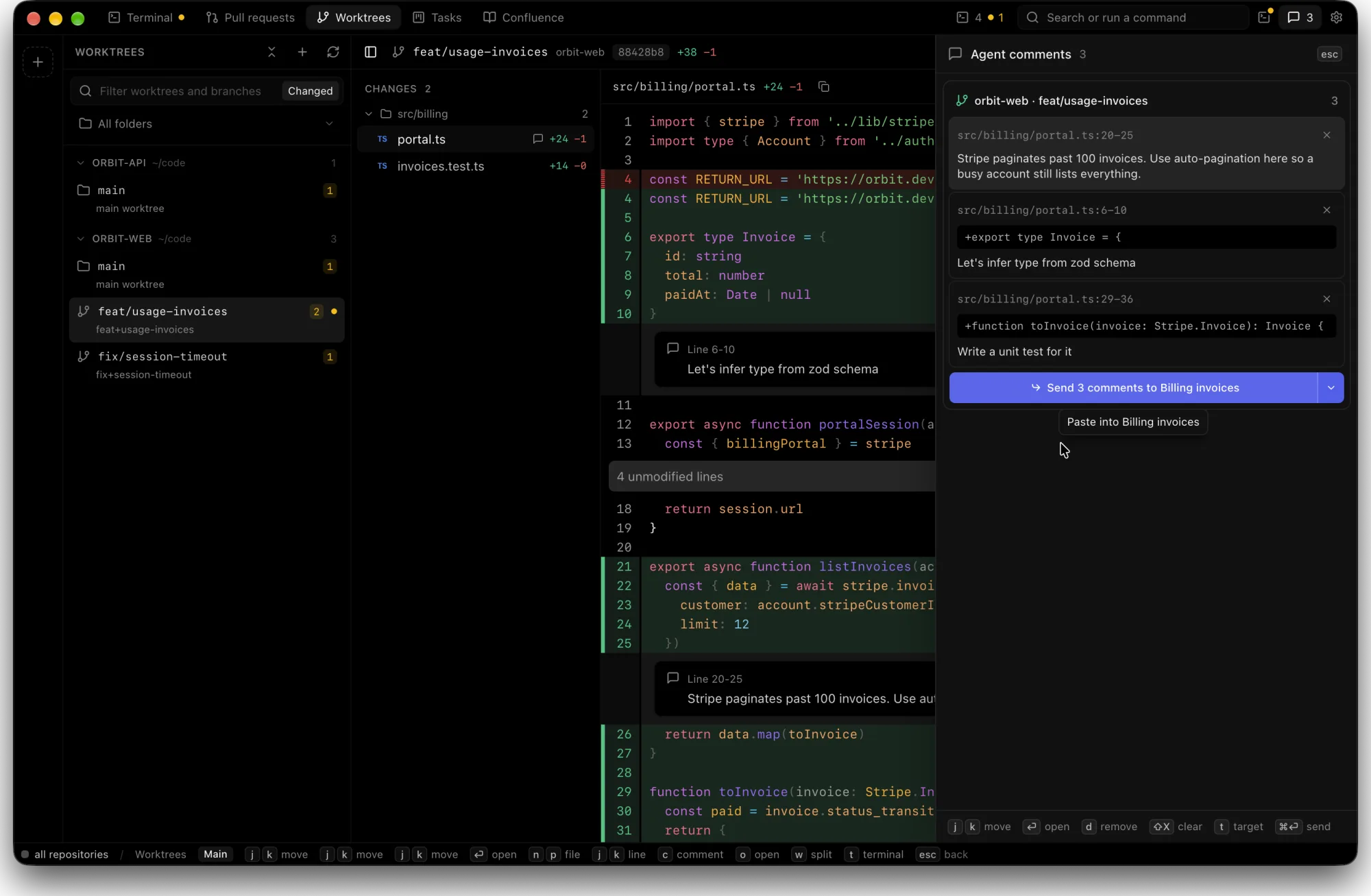Image resolution: width=1371 pixels, height=896 pixels.
Task: Open settings gear icon
Action: [1337, 18]
